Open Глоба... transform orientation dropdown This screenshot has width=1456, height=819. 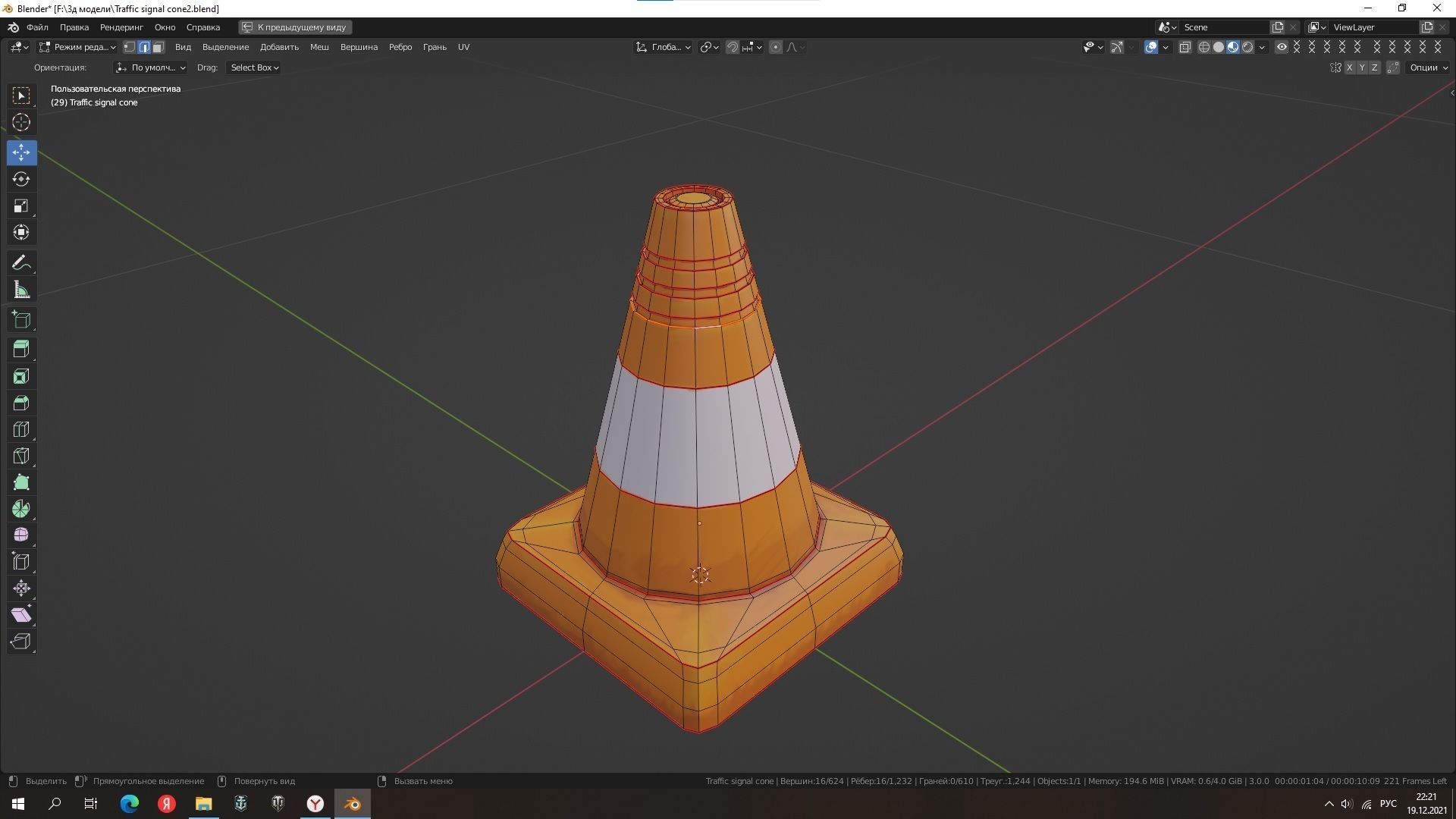coord(663,47)
